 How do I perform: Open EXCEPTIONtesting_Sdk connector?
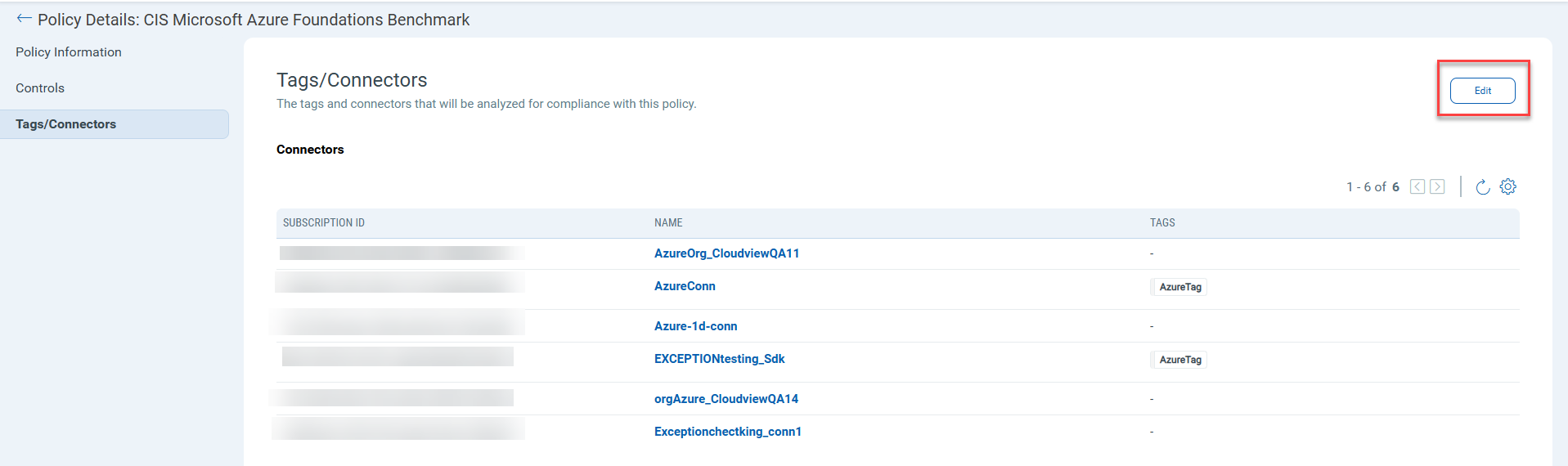coord(719,359)
